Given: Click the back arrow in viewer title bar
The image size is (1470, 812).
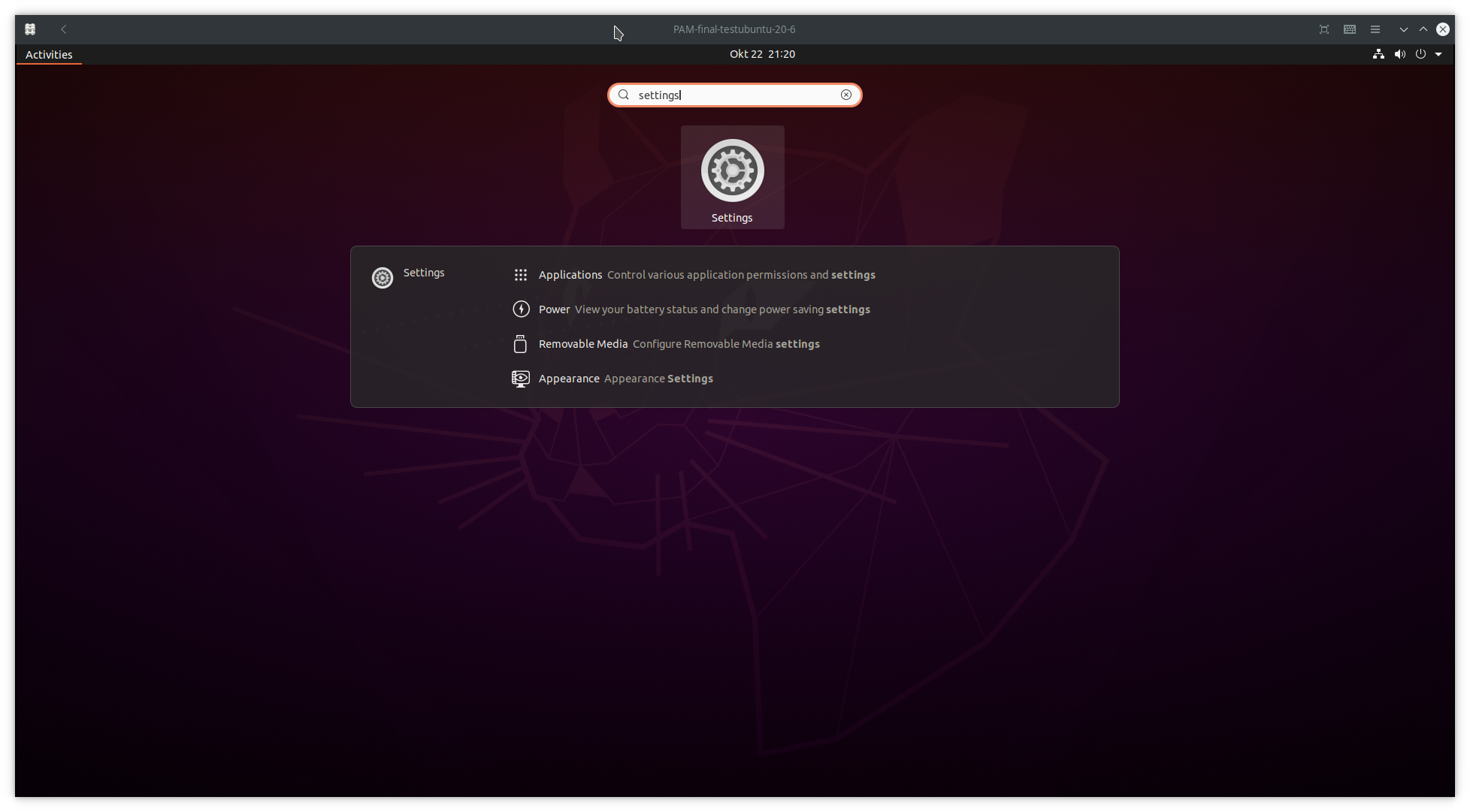Looking at the screenshot, I should click(64, 29).
